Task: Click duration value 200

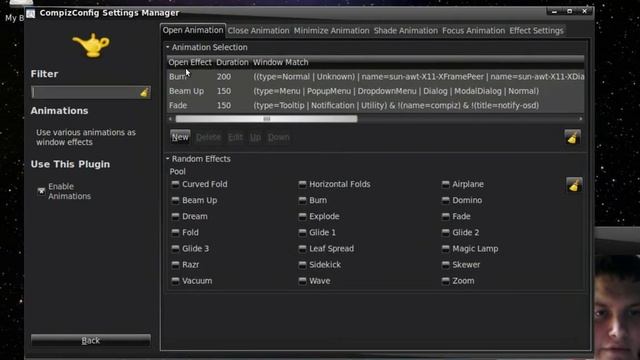Action: click(x=224, y=77)
